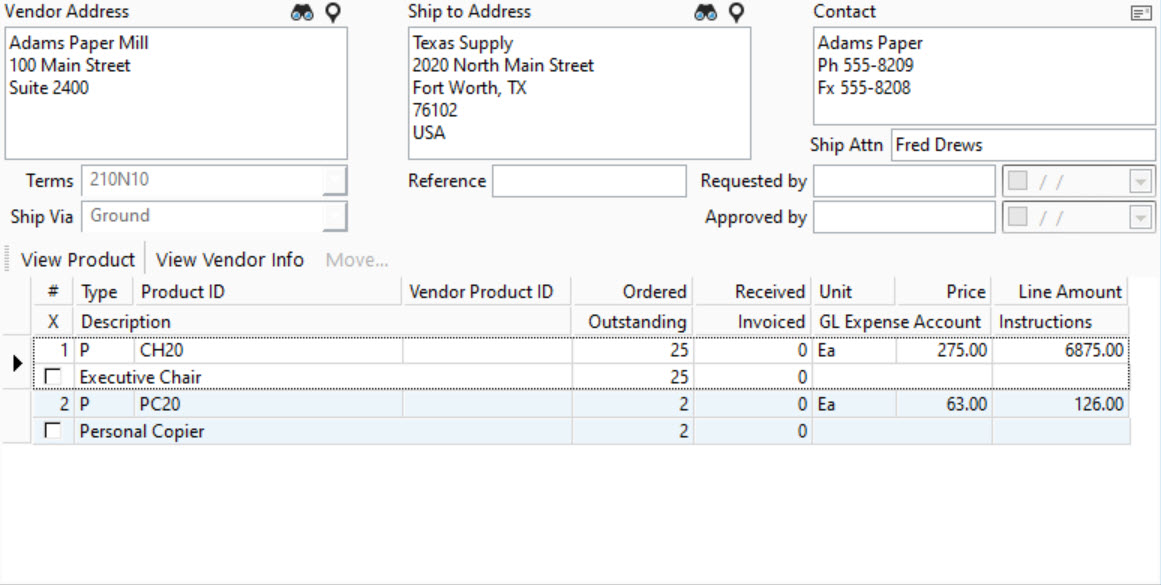Open map pin next to Vendor Address

pyautogui.click(x=331, y=11)
